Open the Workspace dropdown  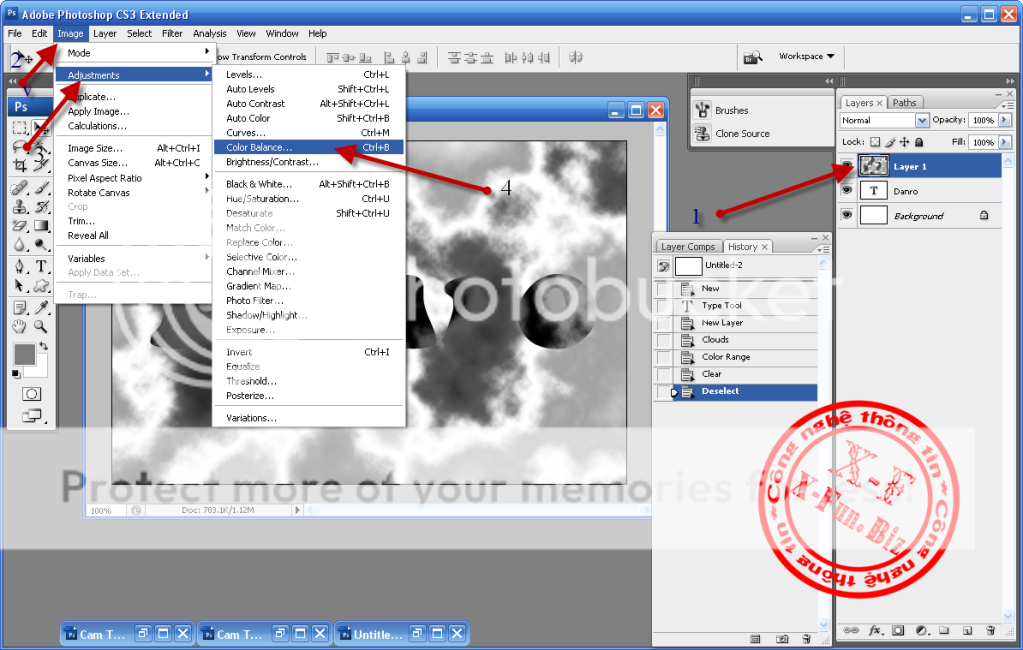[x=806, y=56]
